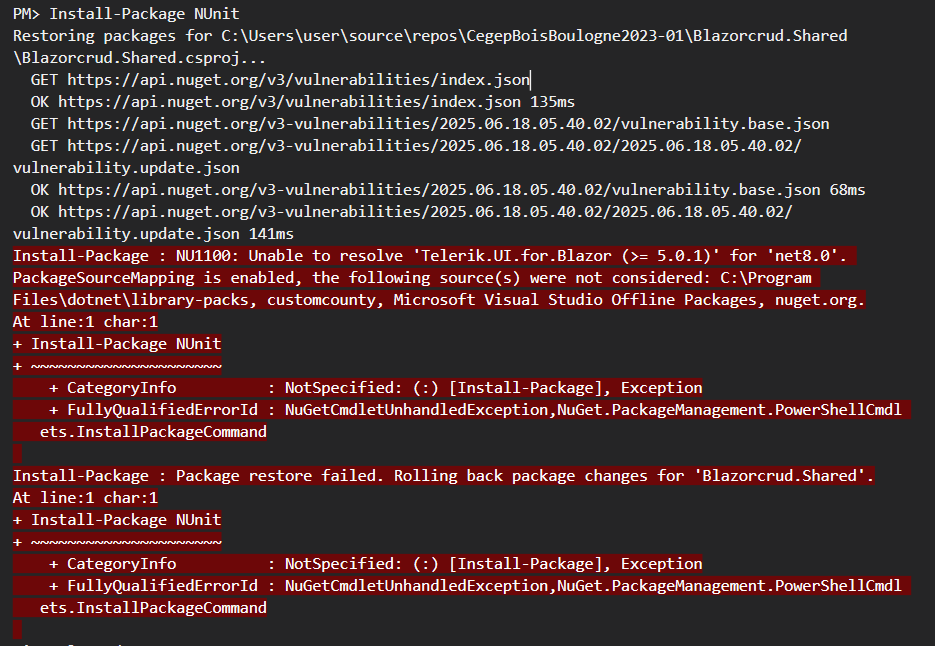
Task: Click the second At line:1 char:1 text
Action: click(x=85, y=498)
